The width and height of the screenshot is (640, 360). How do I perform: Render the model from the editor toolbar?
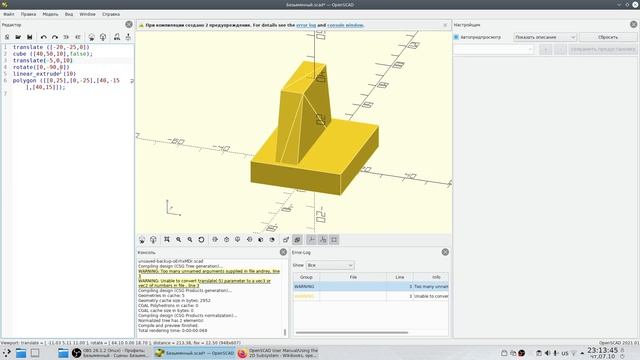(103, 37)
